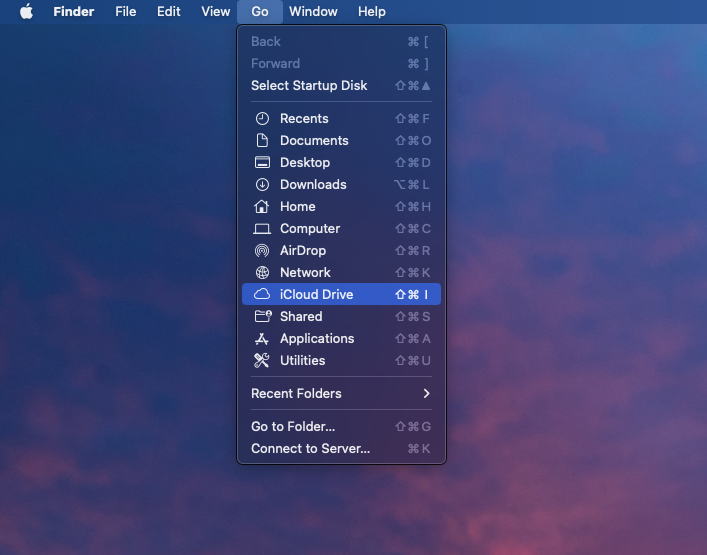Choose Connect to Server… entry
This screenshot has height=555, width=707.
coord(341,449)
